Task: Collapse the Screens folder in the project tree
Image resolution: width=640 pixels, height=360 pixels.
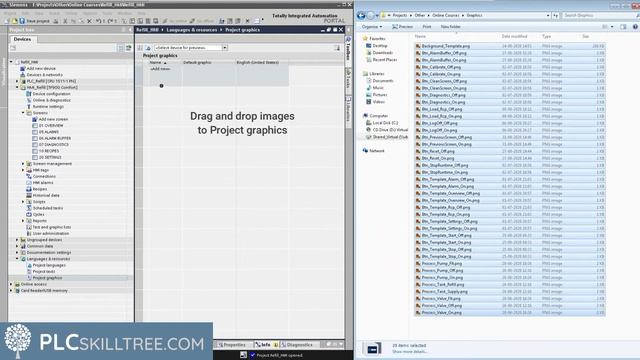Action: click(23, 113)
